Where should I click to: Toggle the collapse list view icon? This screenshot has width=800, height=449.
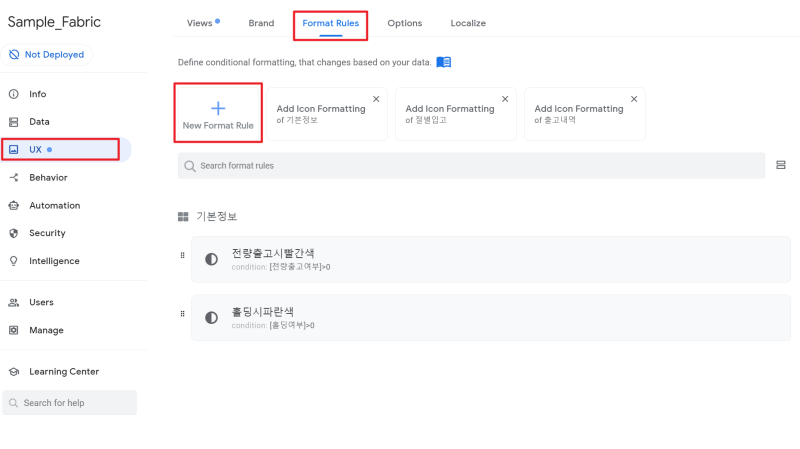[x=781, y=165]
